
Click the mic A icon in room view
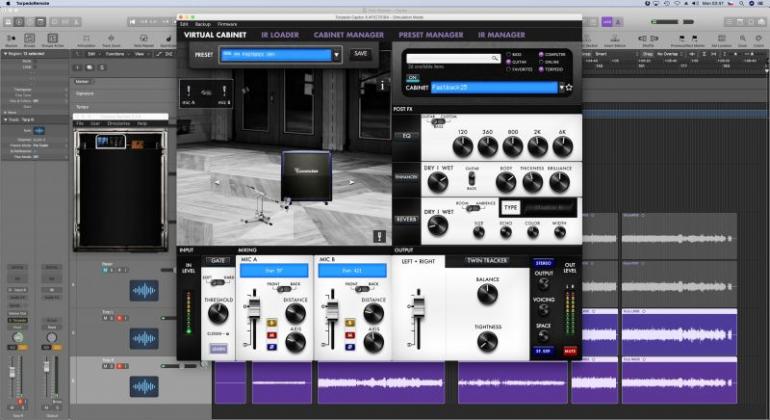click(188, 91)
